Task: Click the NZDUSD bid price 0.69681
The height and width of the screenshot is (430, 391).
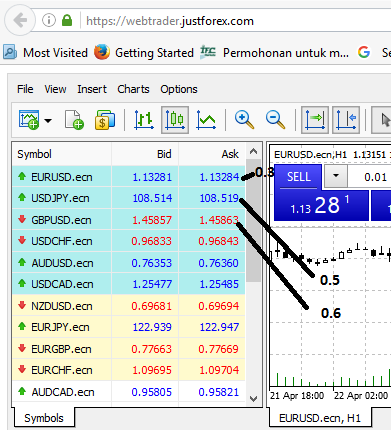Action: tap(151, 306)
